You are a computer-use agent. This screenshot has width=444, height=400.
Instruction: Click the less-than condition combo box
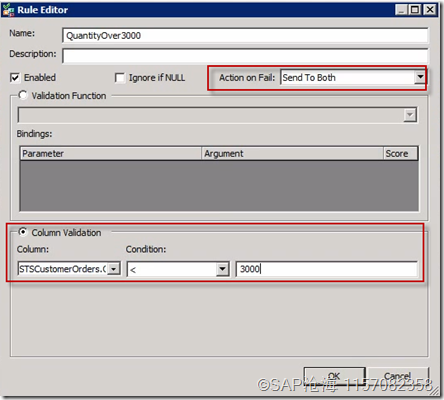coord(178,269)
